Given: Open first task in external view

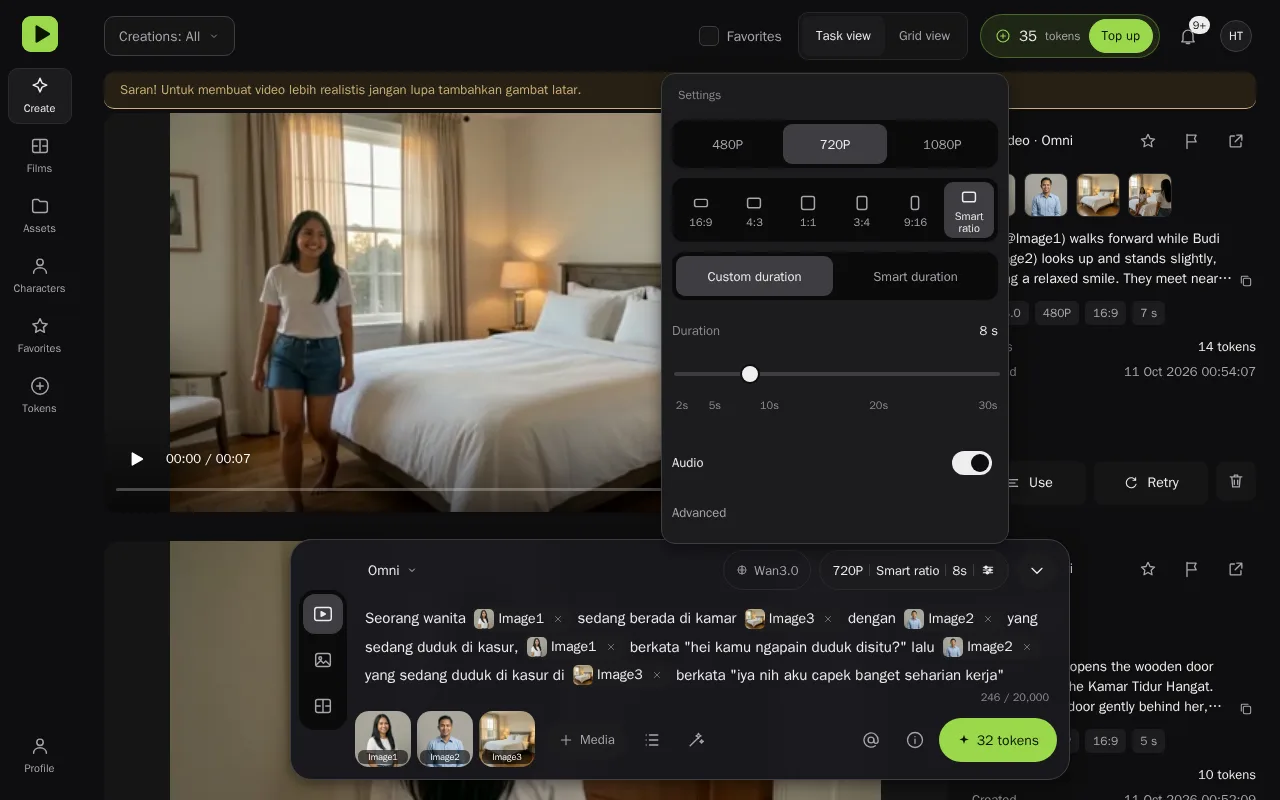Looking at the screenshot, I should point(1236,141).
